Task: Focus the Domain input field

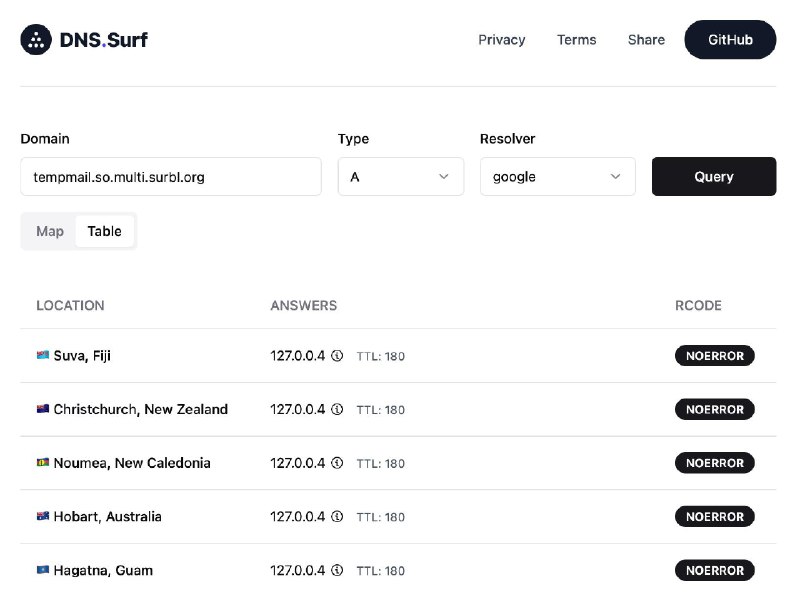Action: tap(170, 177)
